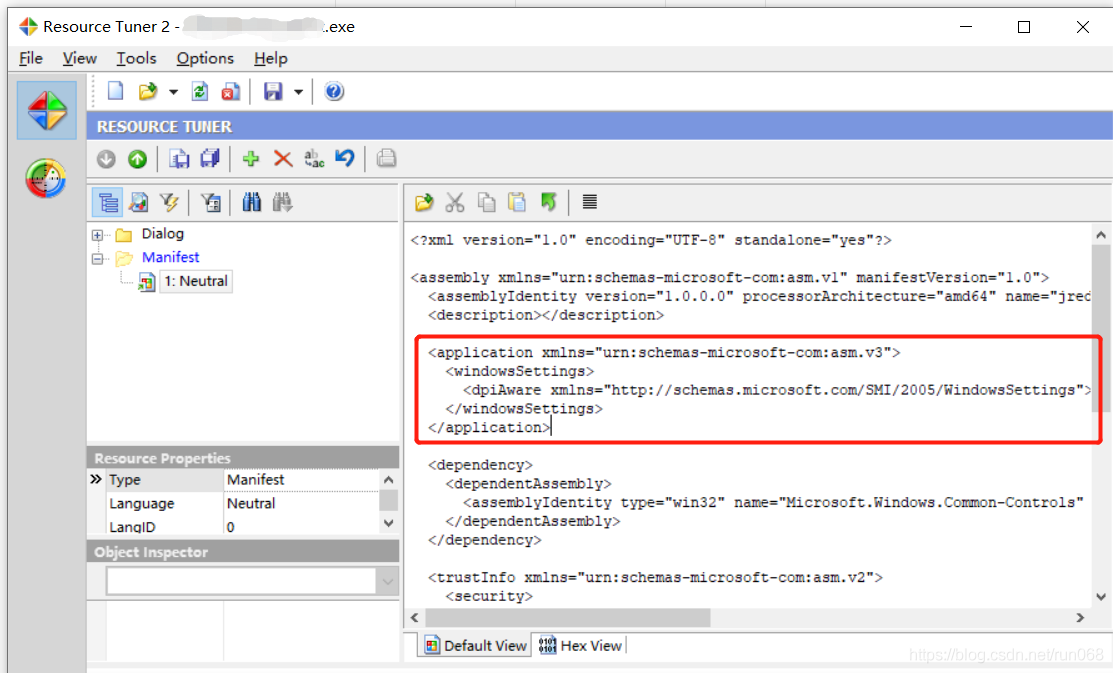This screenshot has width=1113, height=673.
Task: Click the Save resource icon
Action: tap(179, 159)
